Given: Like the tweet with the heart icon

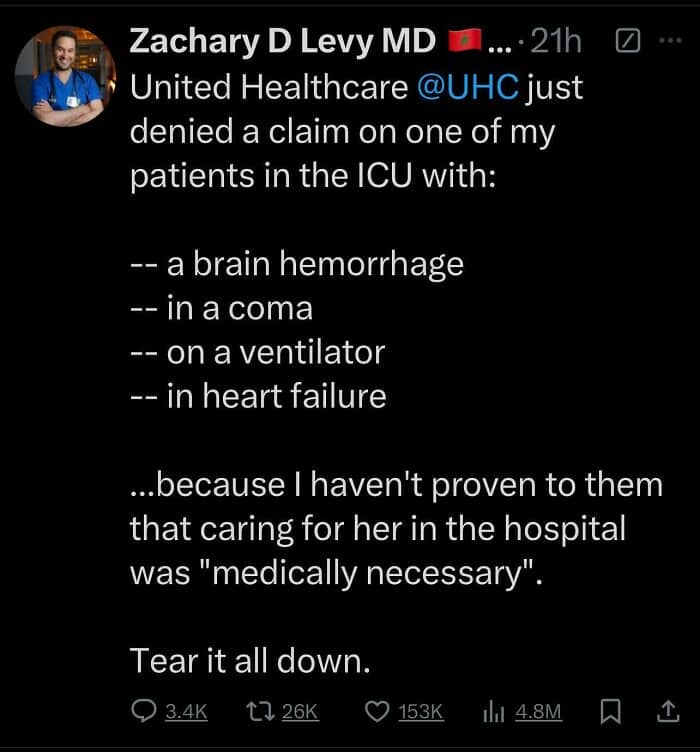Looking at the screenshot, I should [x=377, y=711].
